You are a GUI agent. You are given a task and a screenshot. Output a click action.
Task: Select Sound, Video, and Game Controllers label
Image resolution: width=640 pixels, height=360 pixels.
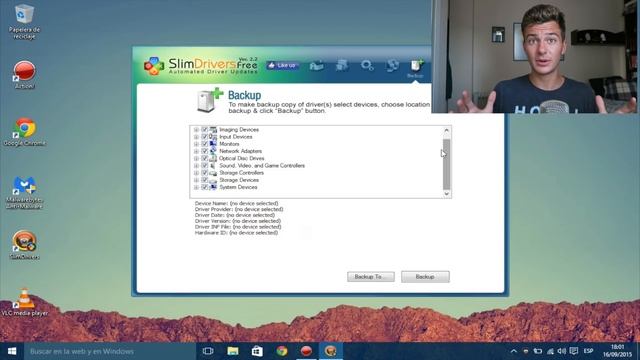[262, 165]
